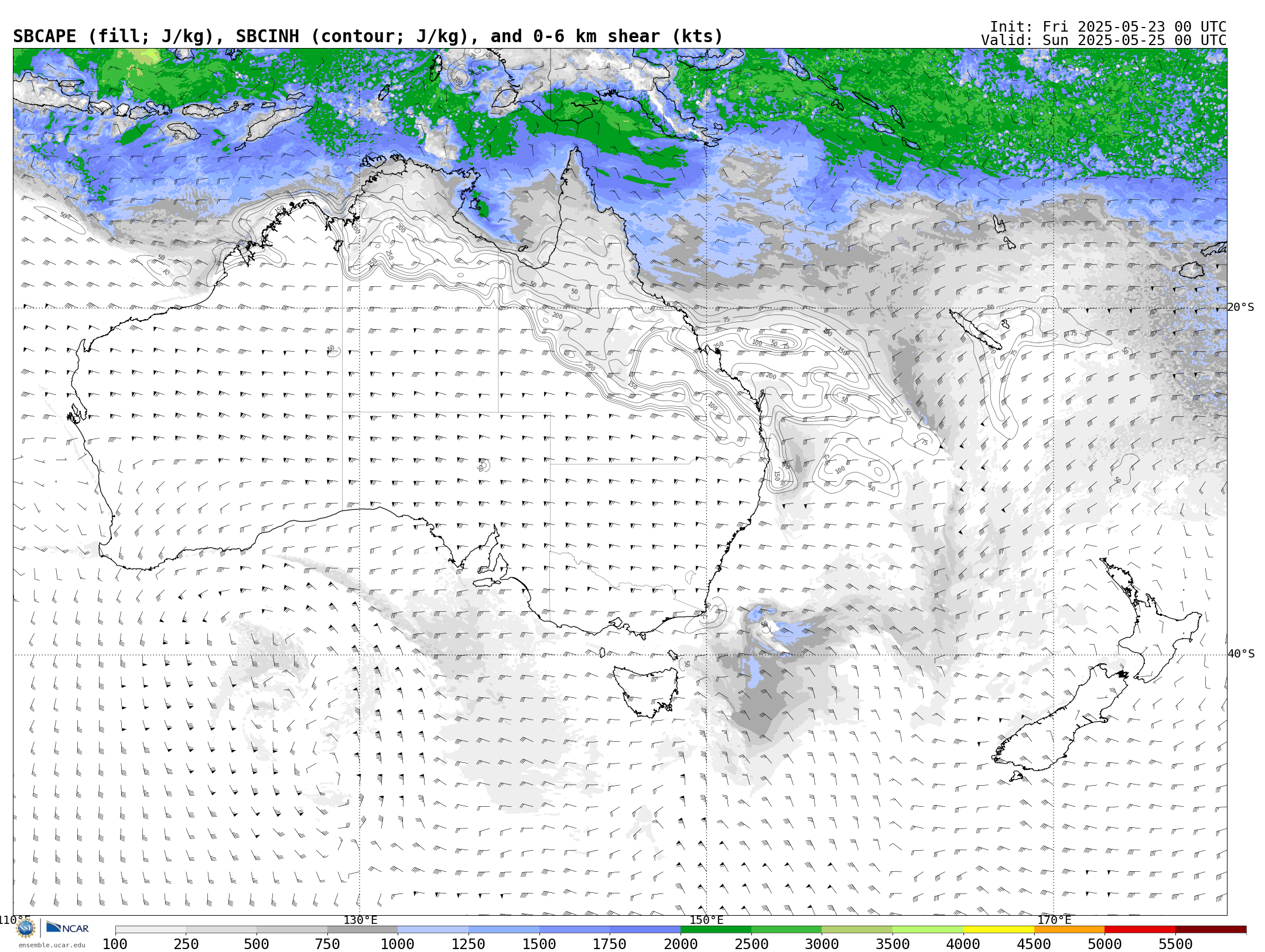Image resolution: width=1265 pixels, height=952 pixels.
Task: Click the 4500 color bar label
Action: click(x=1034, y=944)
